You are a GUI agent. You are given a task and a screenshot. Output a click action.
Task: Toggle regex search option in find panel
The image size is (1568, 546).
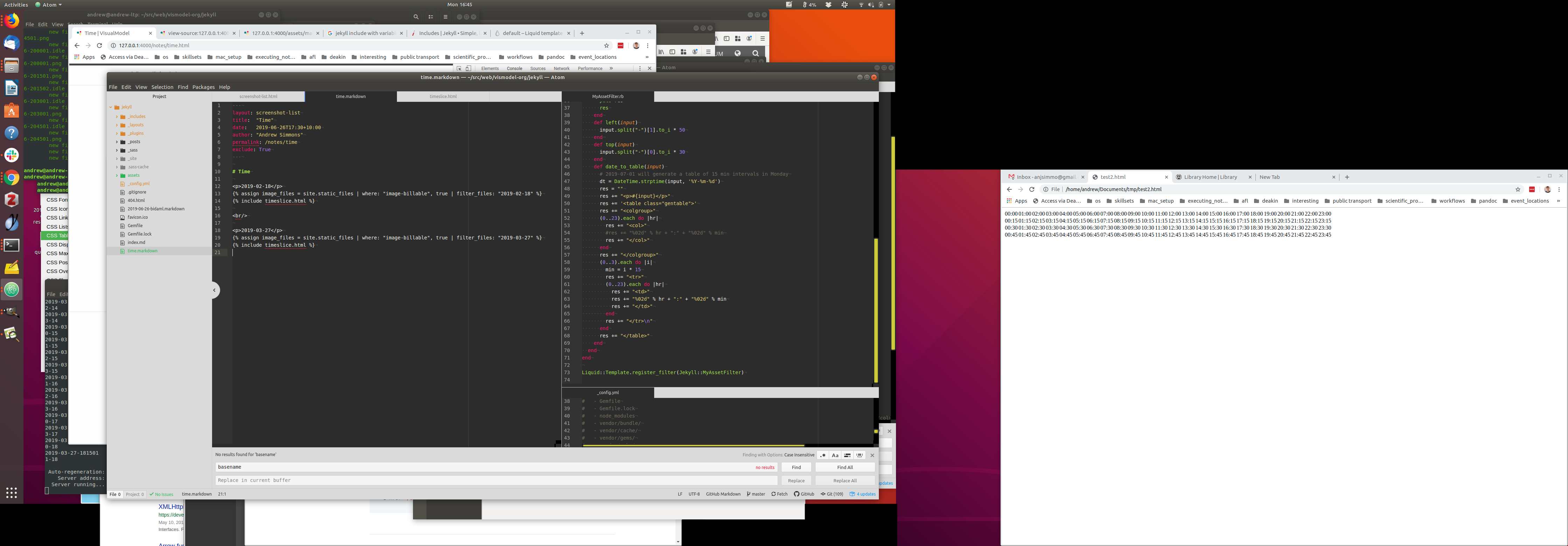(823, 455)
